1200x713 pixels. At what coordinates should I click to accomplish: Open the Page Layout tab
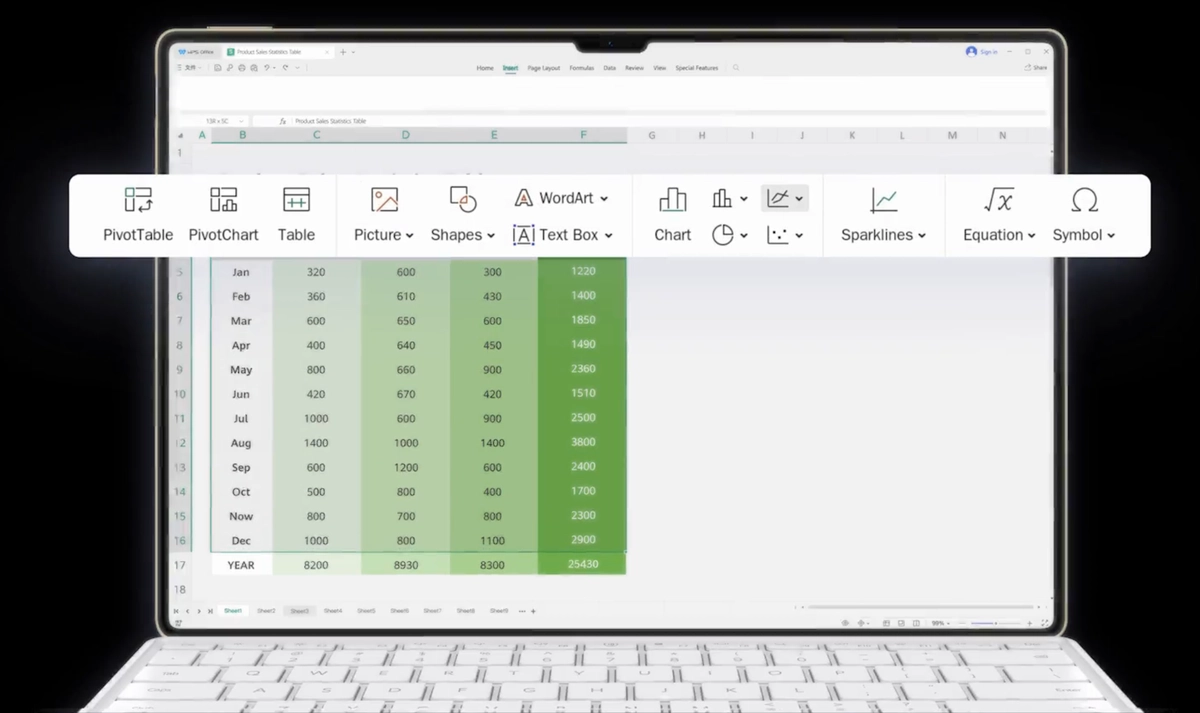coord(544,68)
